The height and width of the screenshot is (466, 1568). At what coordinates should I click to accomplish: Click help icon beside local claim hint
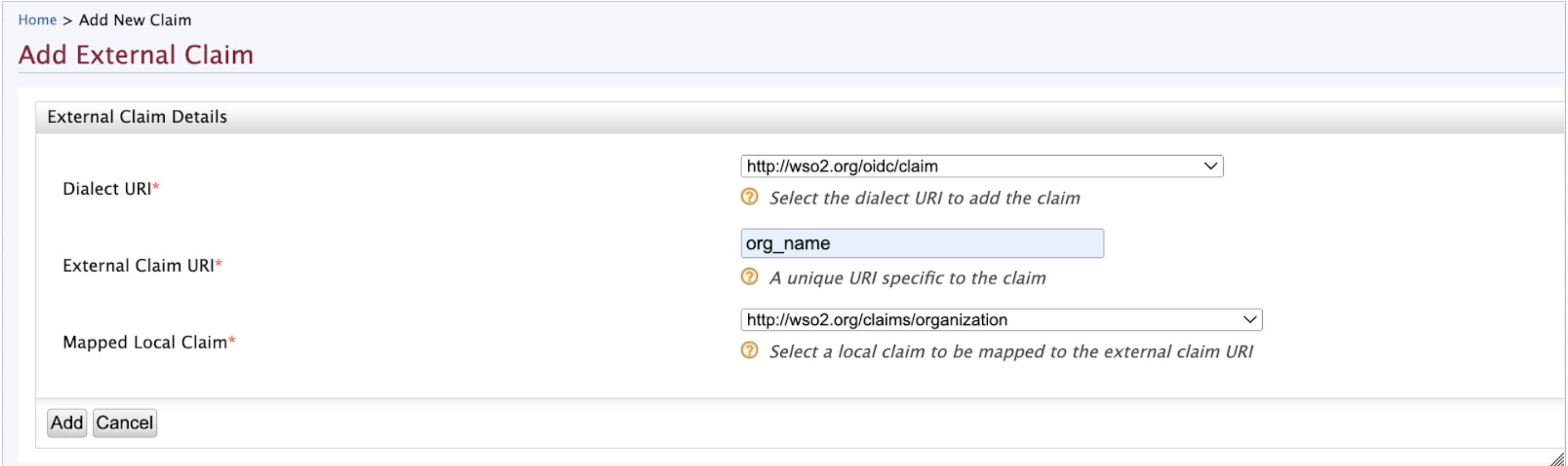coord(749,350)
